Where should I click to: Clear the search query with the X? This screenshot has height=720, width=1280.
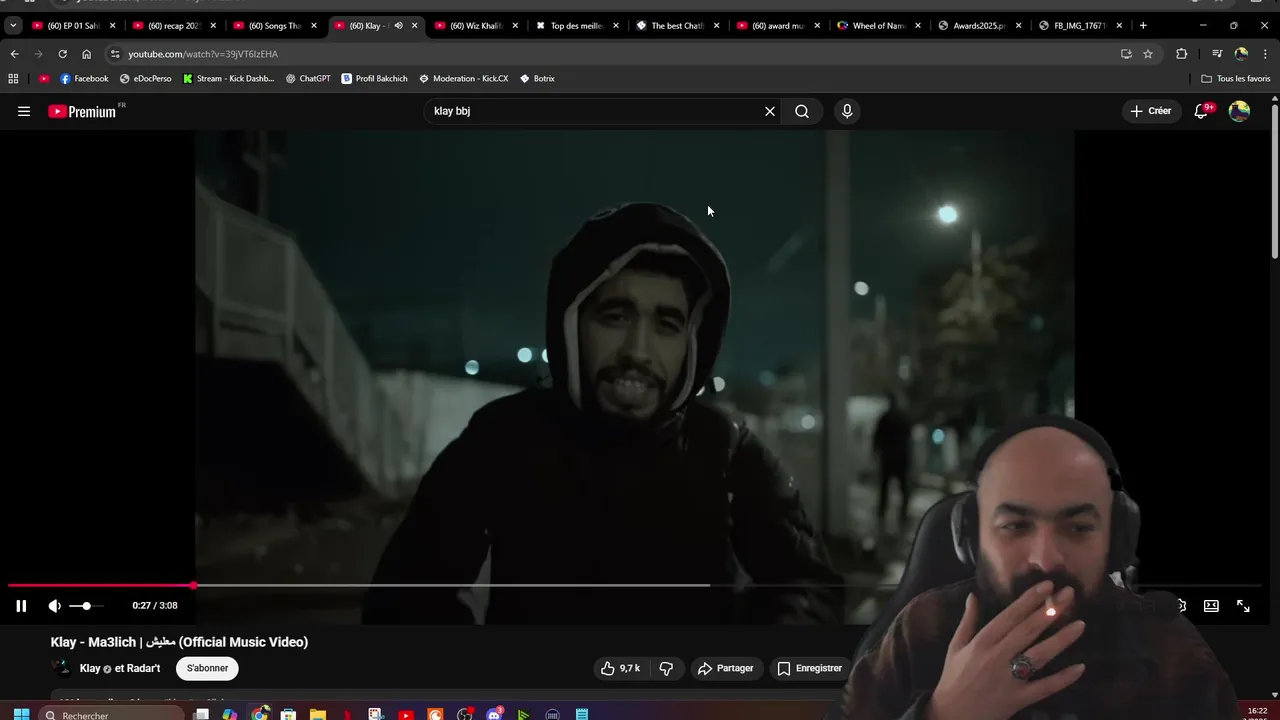tap(770, 111)
